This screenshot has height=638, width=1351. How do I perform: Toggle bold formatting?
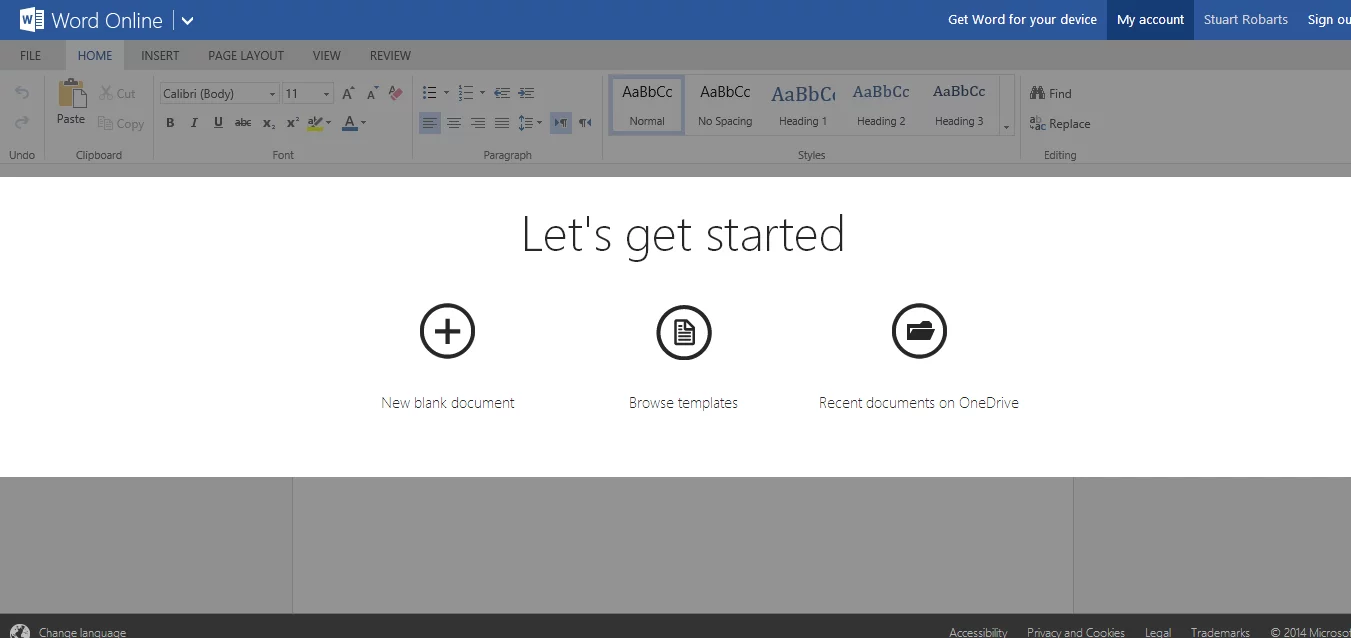(x=170, y=123)
